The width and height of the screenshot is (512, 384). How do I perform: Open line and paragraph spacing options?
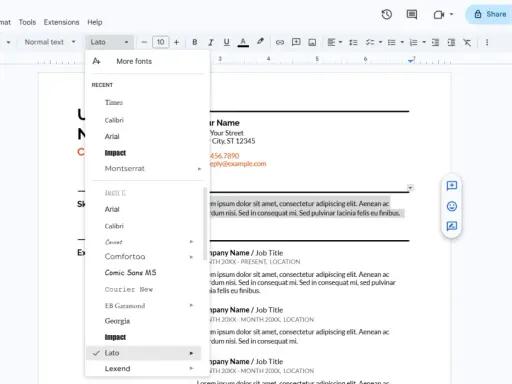(353, 42)
